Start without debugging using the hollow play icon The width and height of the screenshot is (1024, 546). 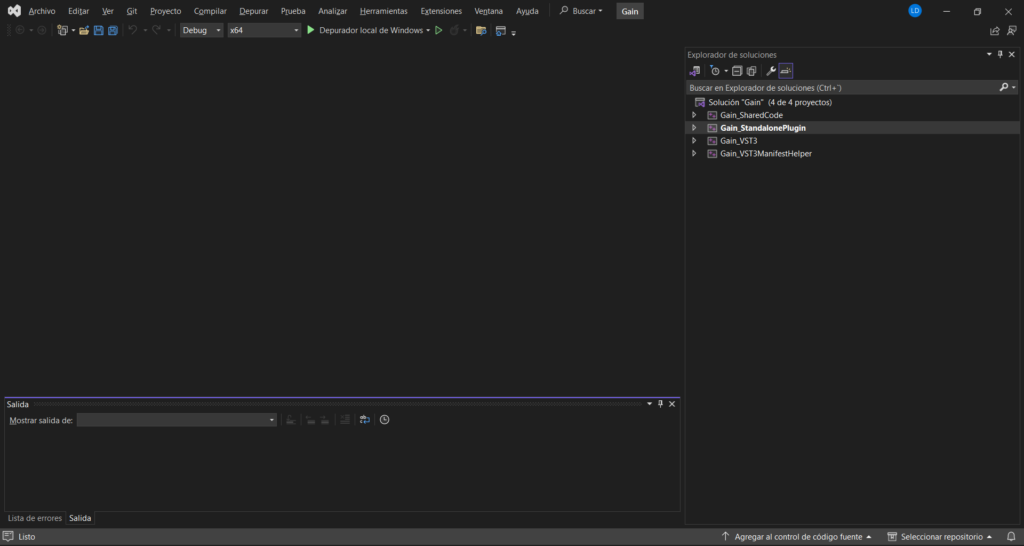(x=439, y=30)
